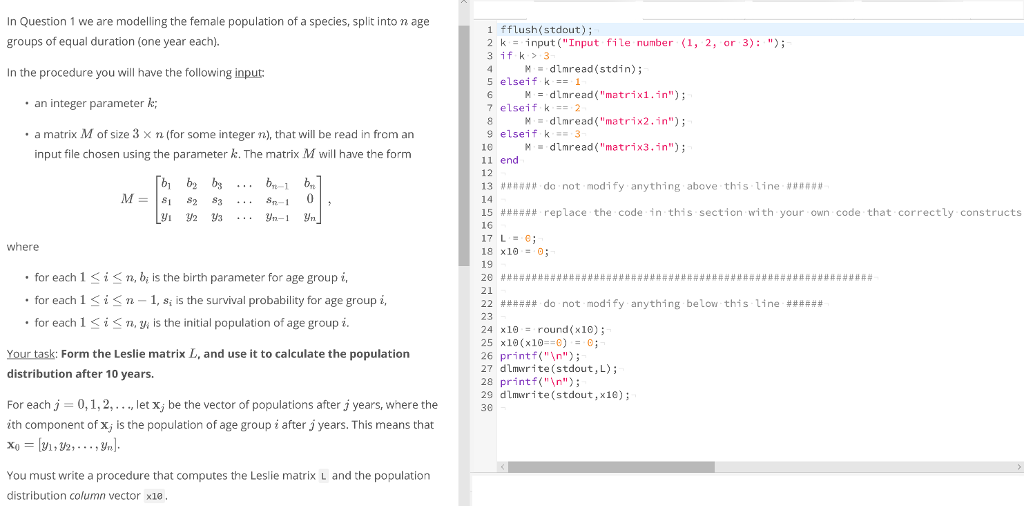Viewport: 1024px width, 506px height.
Task: Click the vertical scrollbar thumb of the instructions panel
Action: click(x=464, y=146)
